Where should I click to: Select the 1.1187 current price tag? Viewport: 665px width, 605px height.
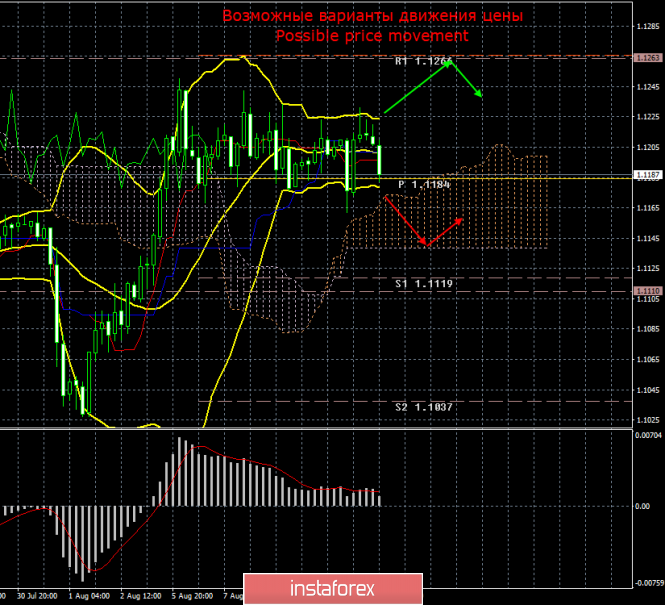pyautogui.click(x=647, y=175)
